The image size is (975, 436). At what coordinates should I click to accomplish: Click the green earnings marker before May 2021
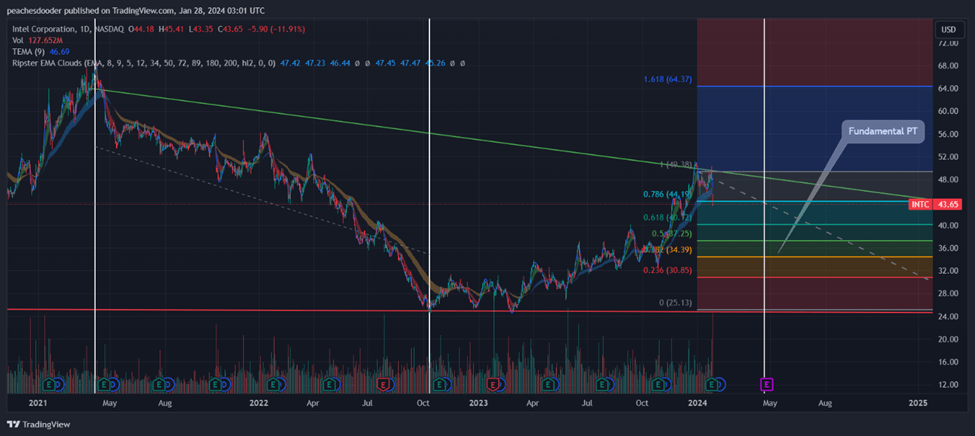(x=105, y=384)
